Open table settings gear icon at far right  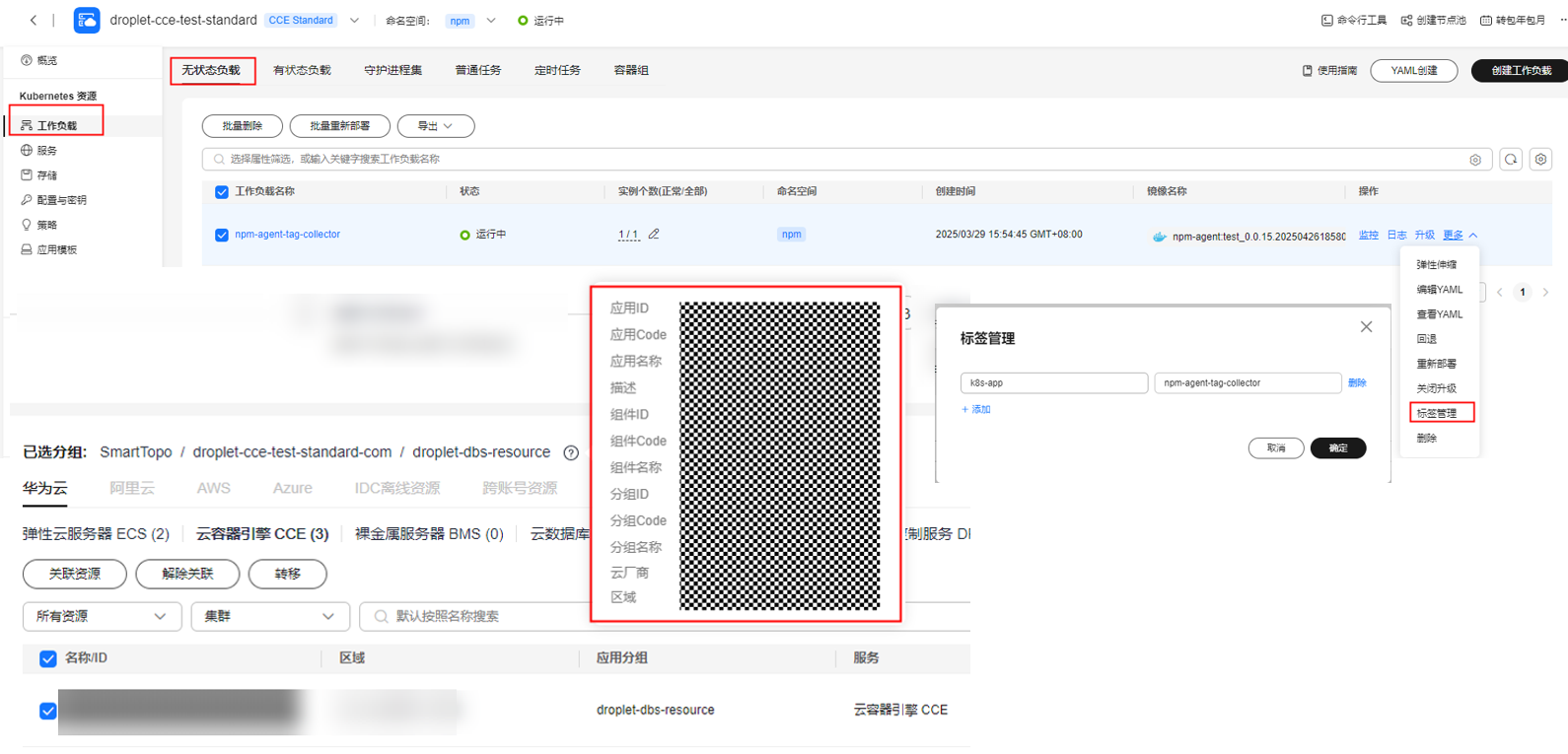(x=1541, y=160)
